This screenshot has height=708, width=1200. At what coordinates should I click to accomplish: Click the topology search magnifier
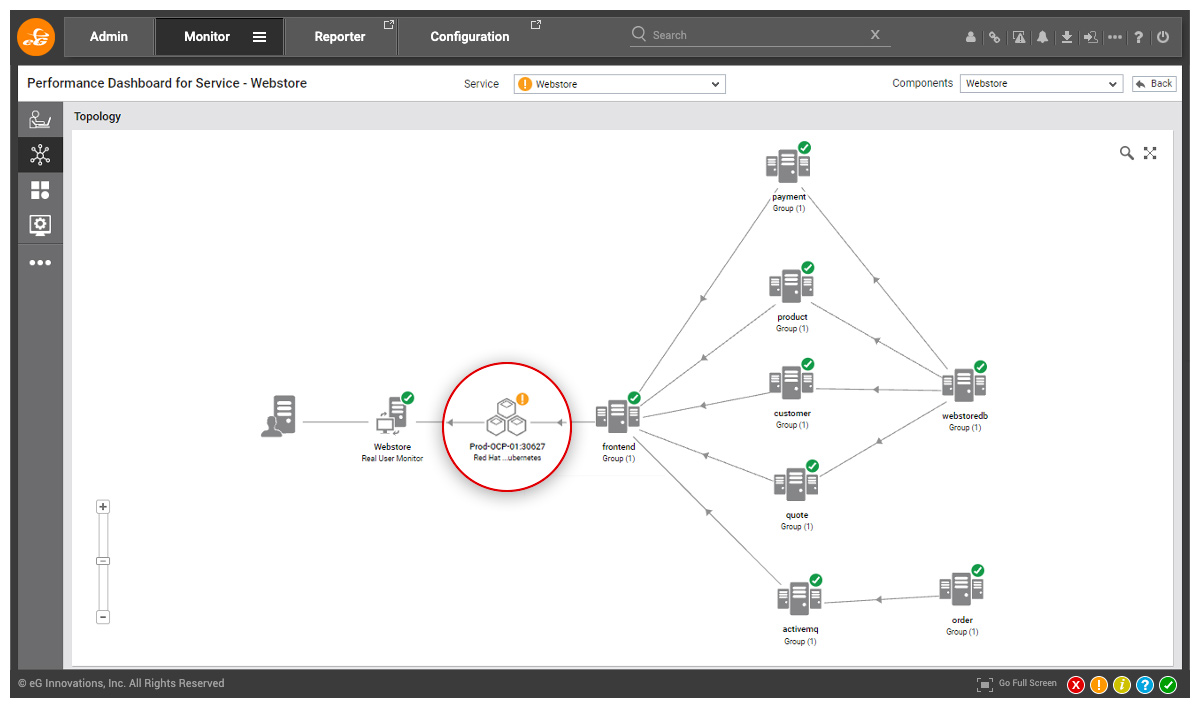[1127, 153]
